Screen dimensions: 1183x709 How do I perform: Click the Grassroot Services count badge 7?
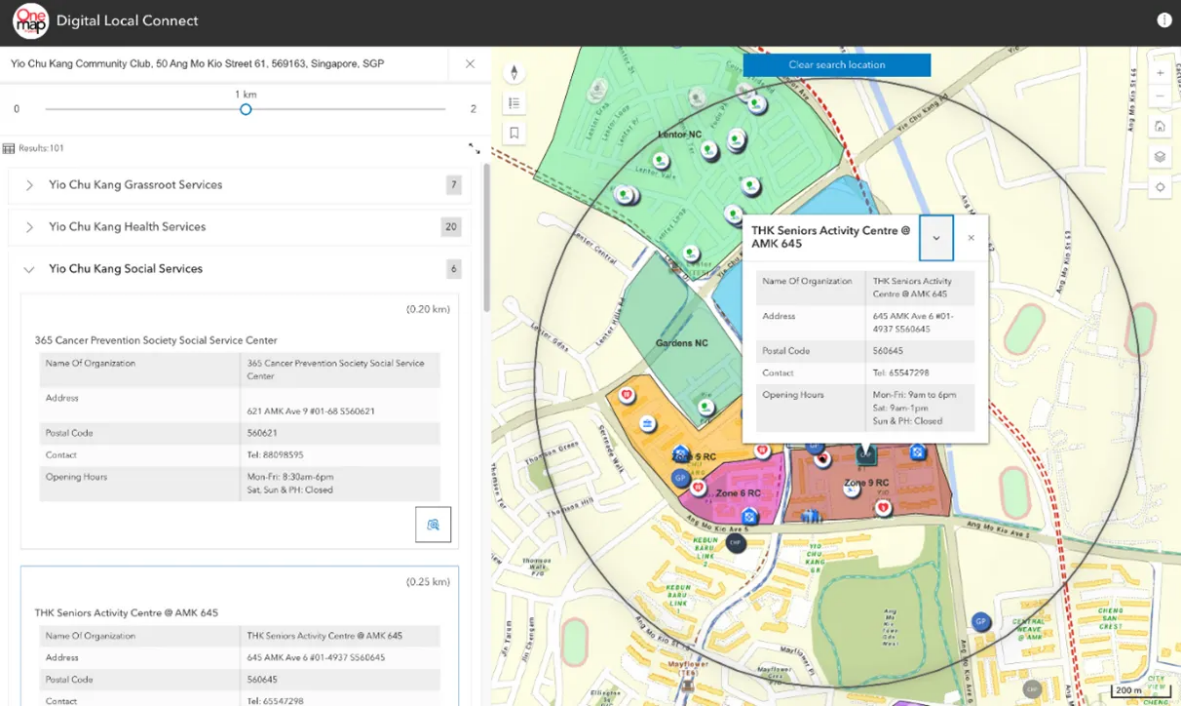(453, 185)
